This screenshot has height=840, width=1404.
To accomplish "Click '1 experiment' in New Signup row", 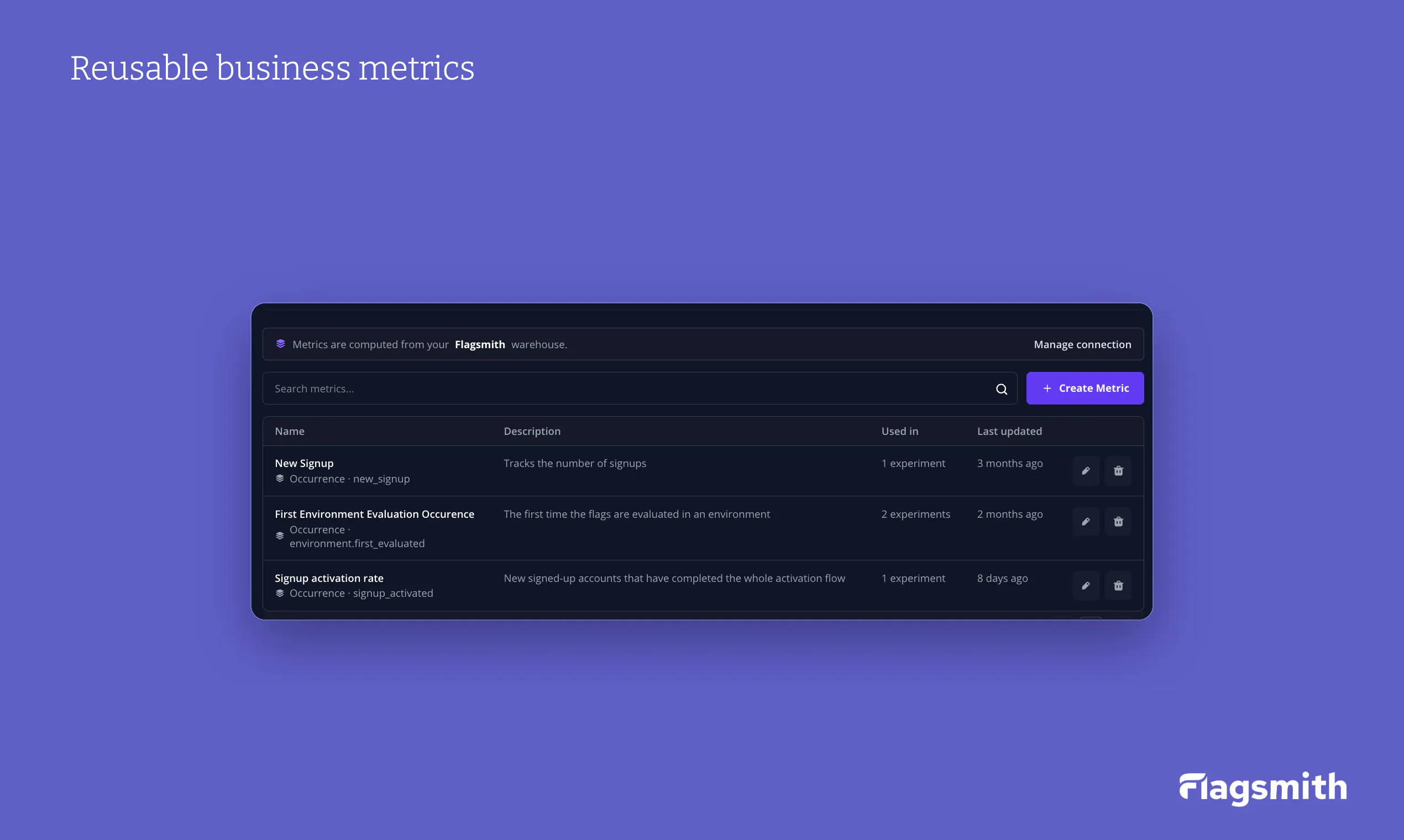I will point(913,464).
